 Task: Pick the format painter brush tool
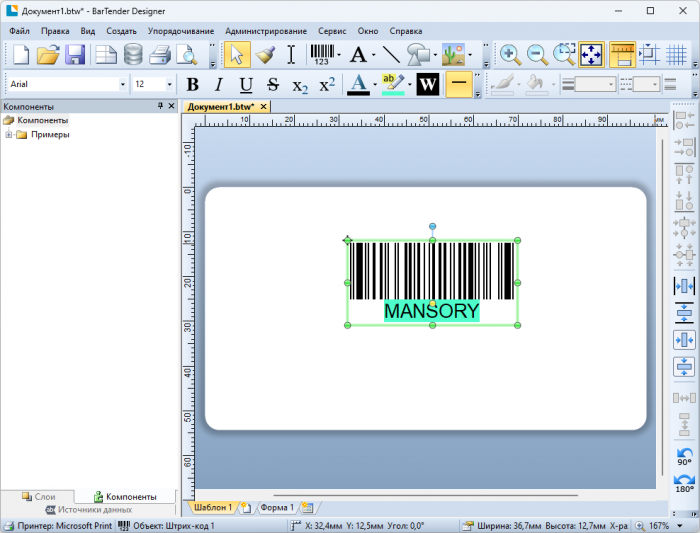coord(265,55)
